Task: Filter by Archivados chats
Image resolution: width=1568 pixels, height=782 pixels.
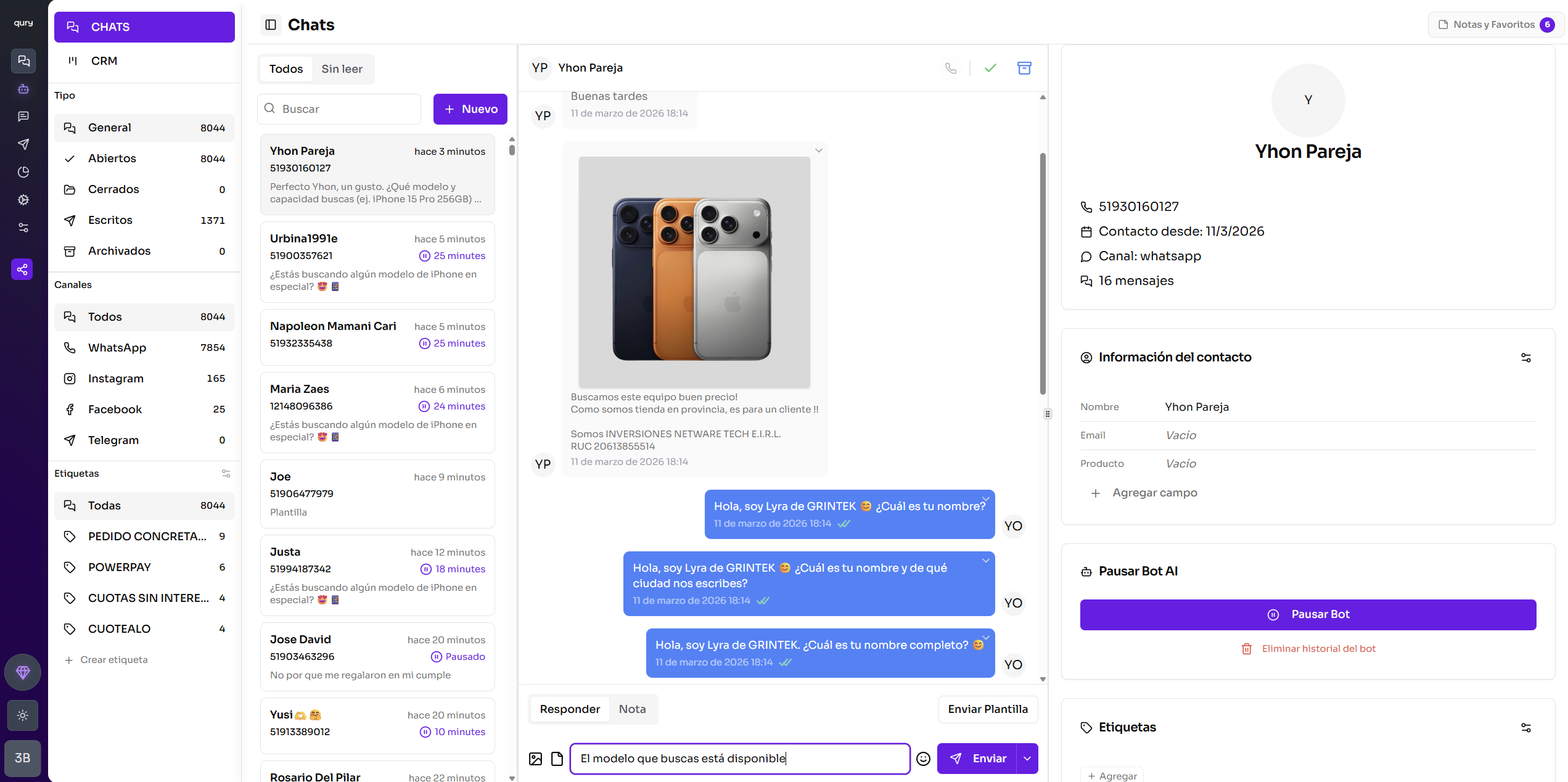Action: (x=144, y=251)
